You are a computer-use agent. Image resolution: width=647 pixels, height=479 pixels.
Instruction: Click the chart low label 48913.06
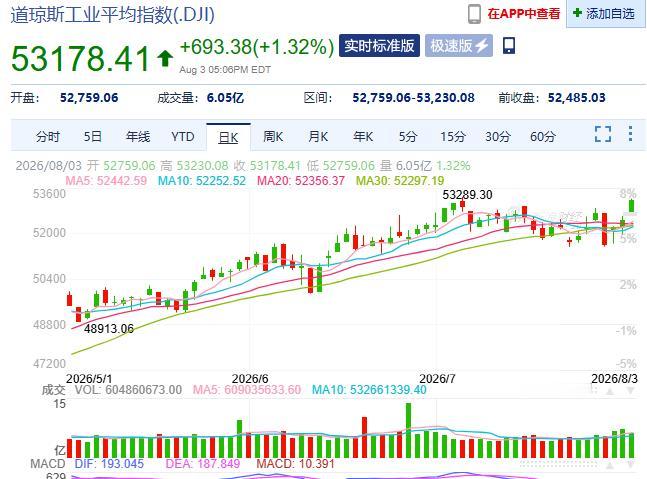point(109,329)
